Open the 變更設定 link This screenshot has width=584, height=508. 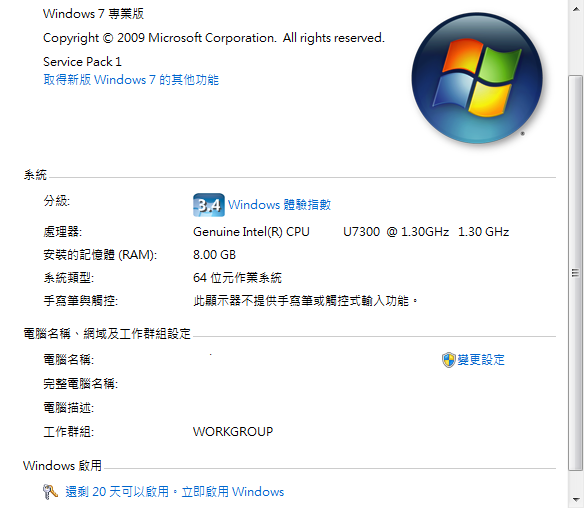pos(481,360)
